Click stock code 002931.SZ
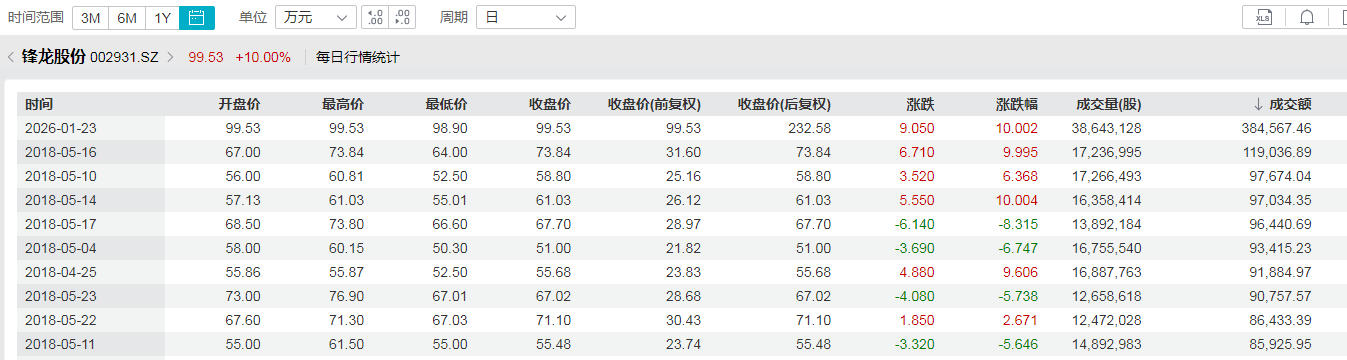Screen dimensions: 1347x360 point(125,57)
